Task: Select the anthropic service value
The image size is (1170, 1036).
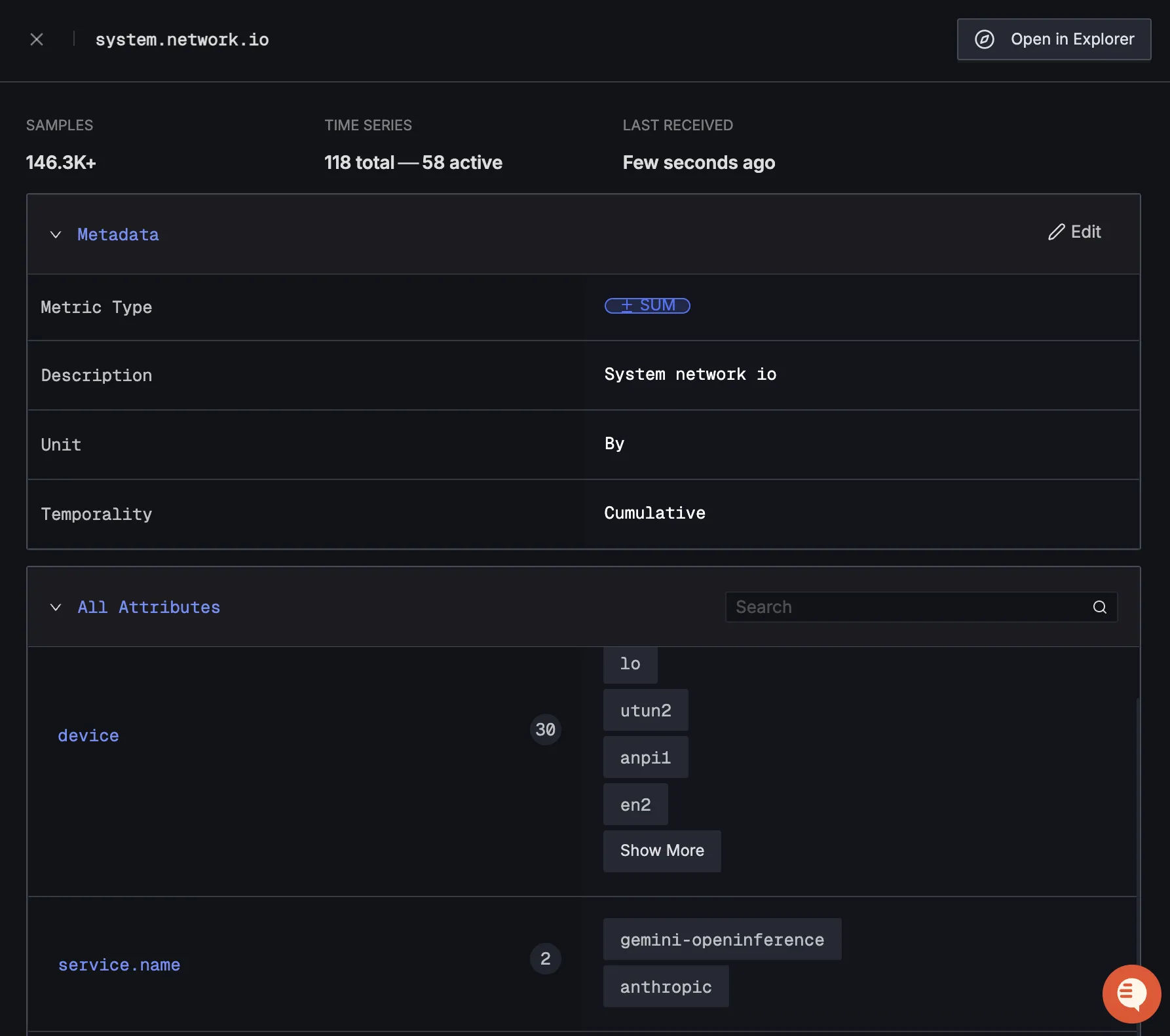Action: (666, 986)
